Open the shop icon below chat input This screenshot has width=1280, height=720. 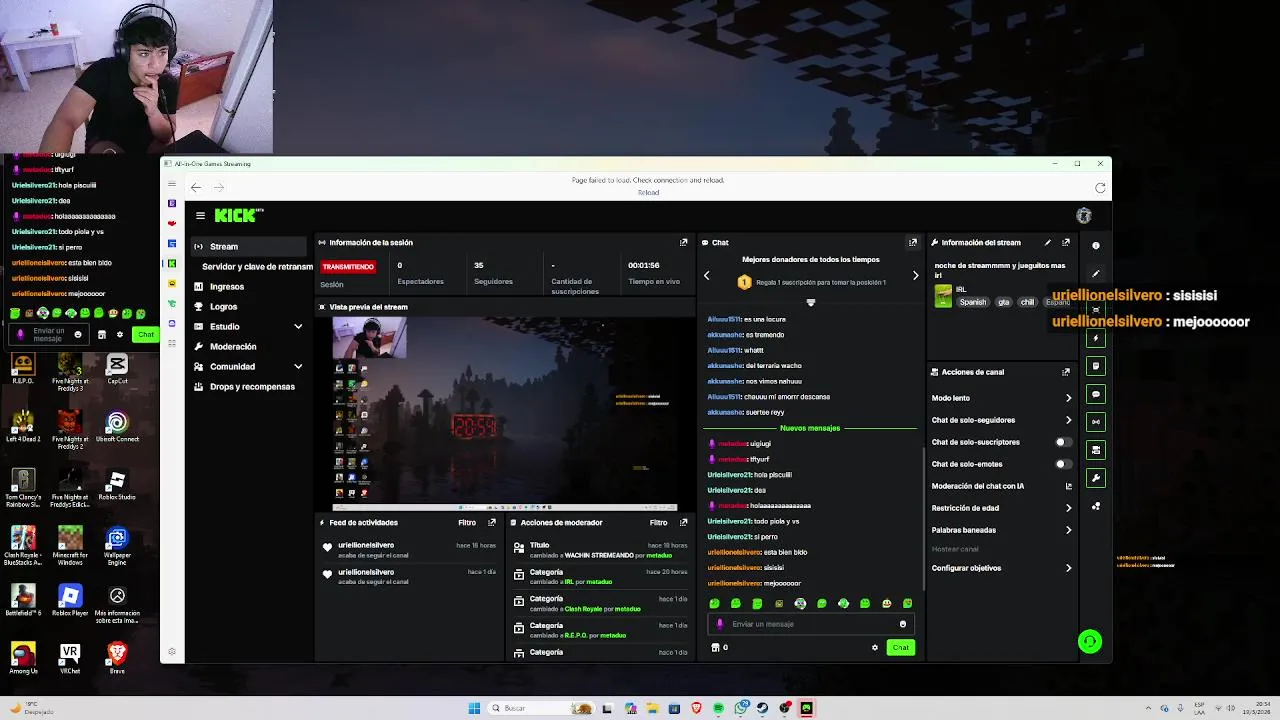(715, 647)
